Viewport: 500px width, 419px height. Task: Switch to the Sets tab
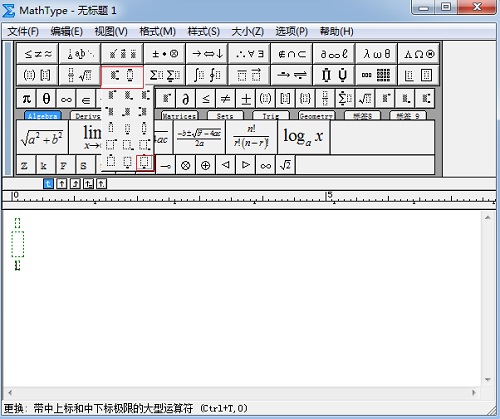point(225,116)
